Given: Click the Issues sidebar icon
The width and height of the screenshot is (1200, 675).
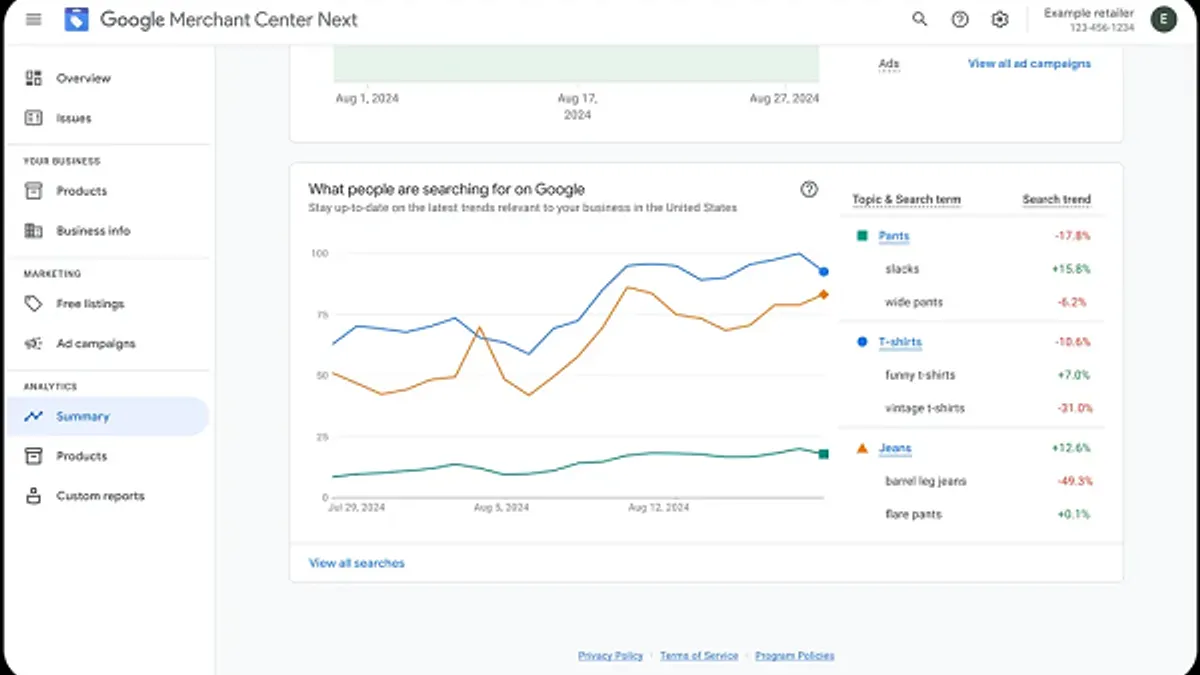Looking at the screenshot, I should click(x=34, y=118).
